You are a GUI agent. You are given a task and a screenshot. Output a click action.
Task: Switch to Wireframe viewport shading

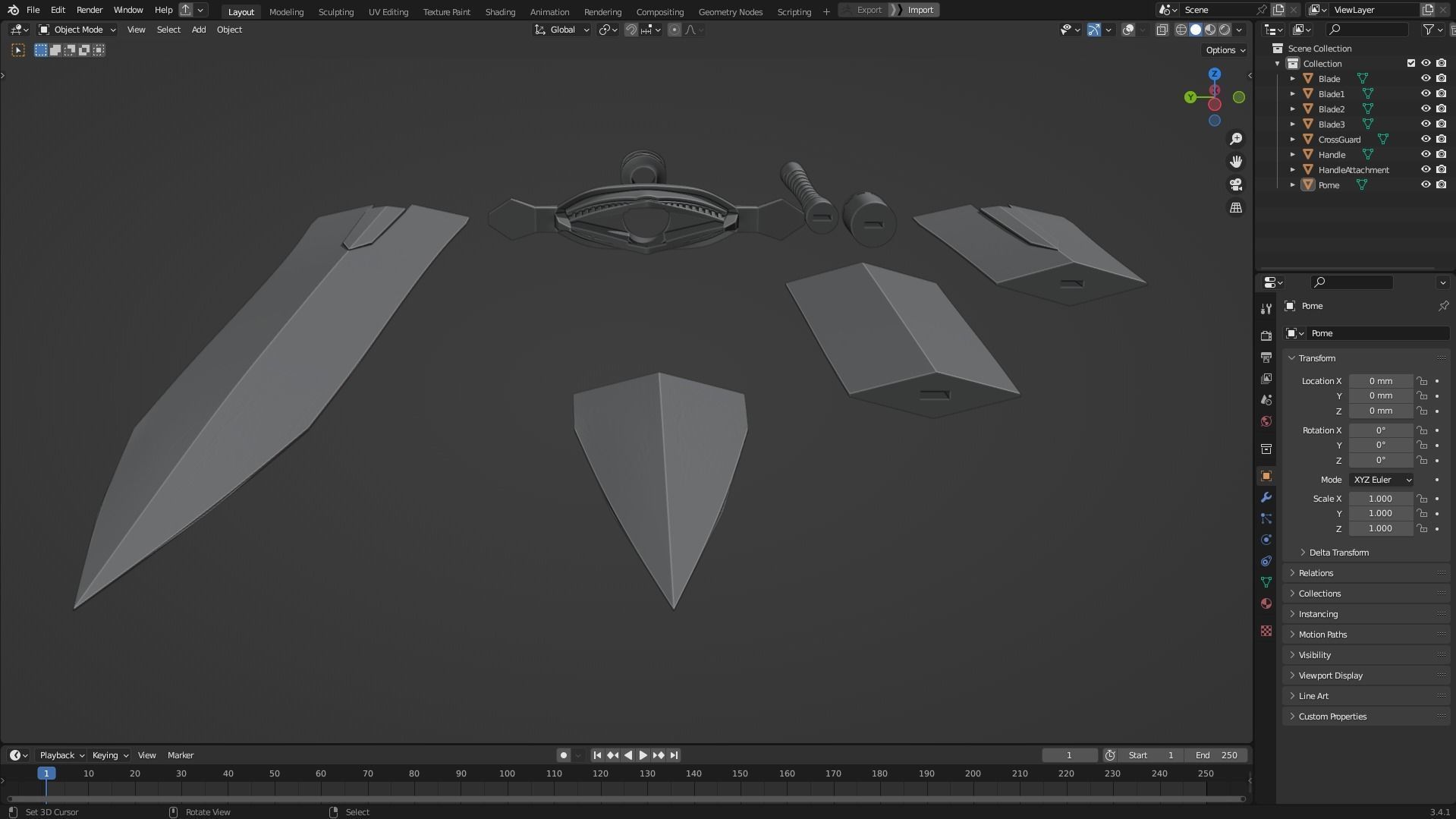[x=1181, y=30]
